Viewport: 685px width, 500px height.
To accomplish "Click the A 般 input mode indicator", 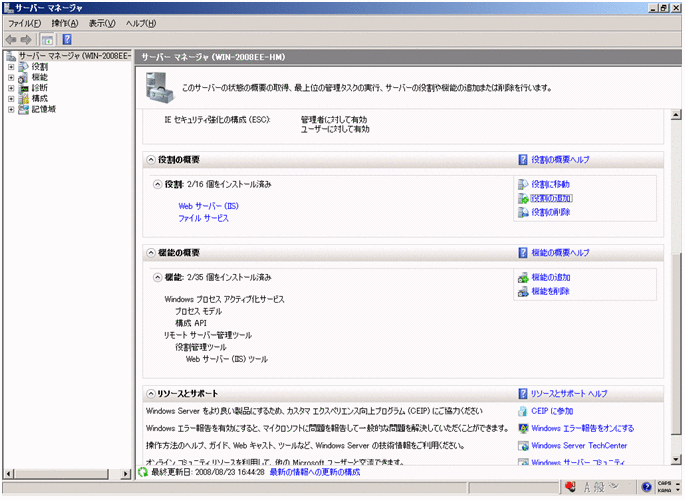I will 595,487.
